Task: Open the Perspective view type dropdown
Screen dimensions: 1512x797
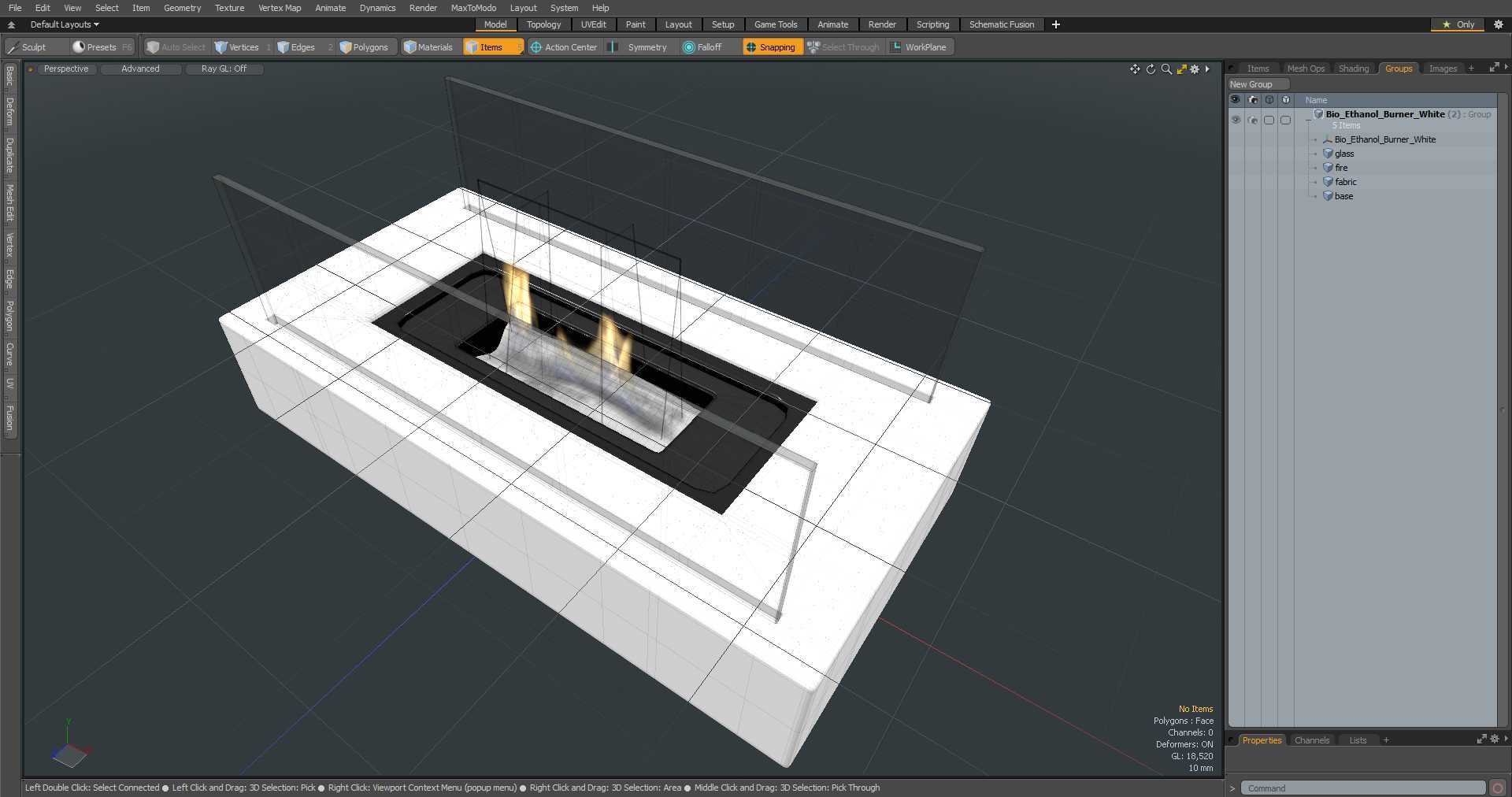Action: pyautogui.click(x=66, y=69)
